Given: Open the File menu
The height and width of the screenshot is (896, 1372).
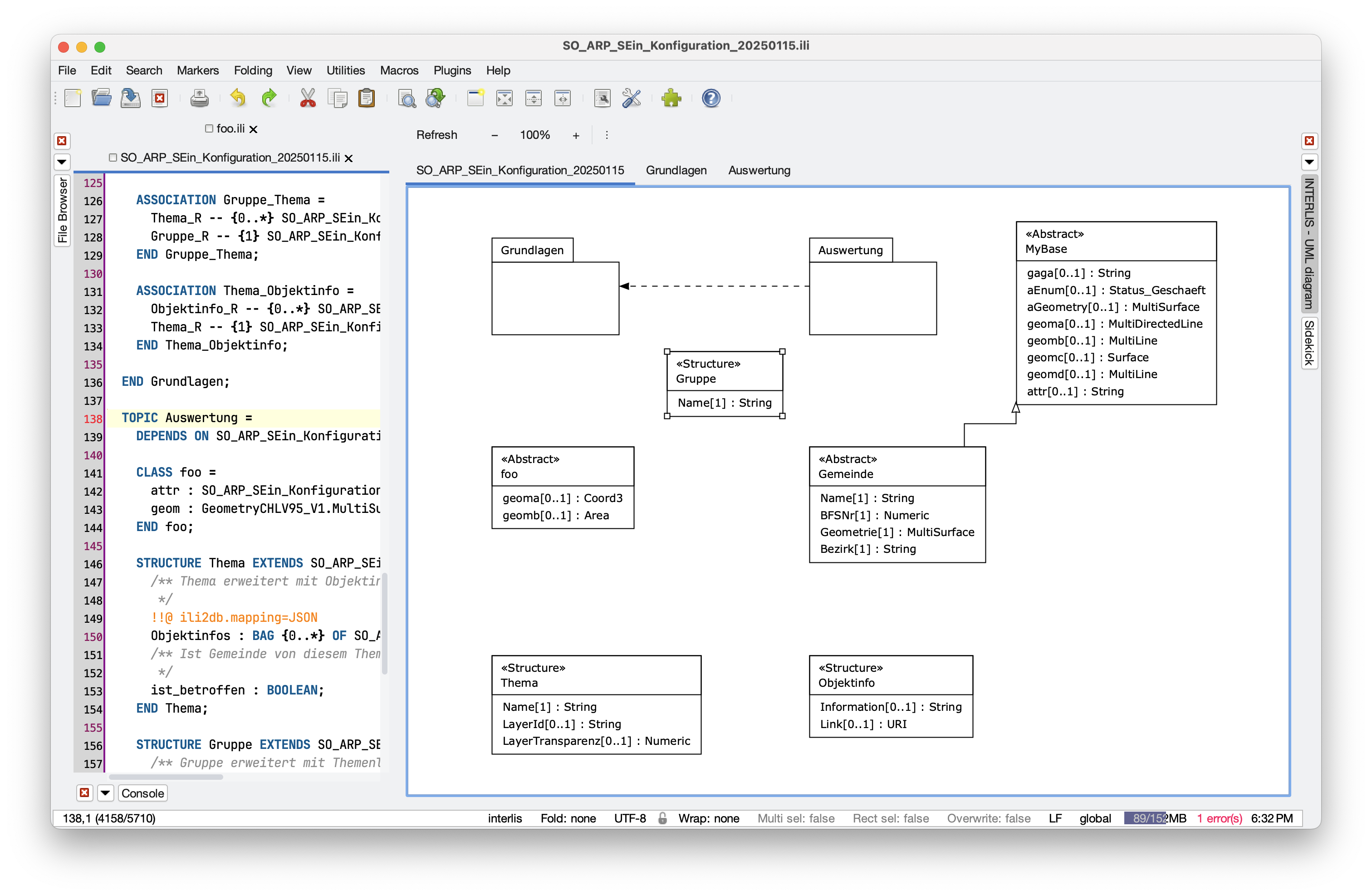Looking at the screenshot, I should [x=67, y=70].
